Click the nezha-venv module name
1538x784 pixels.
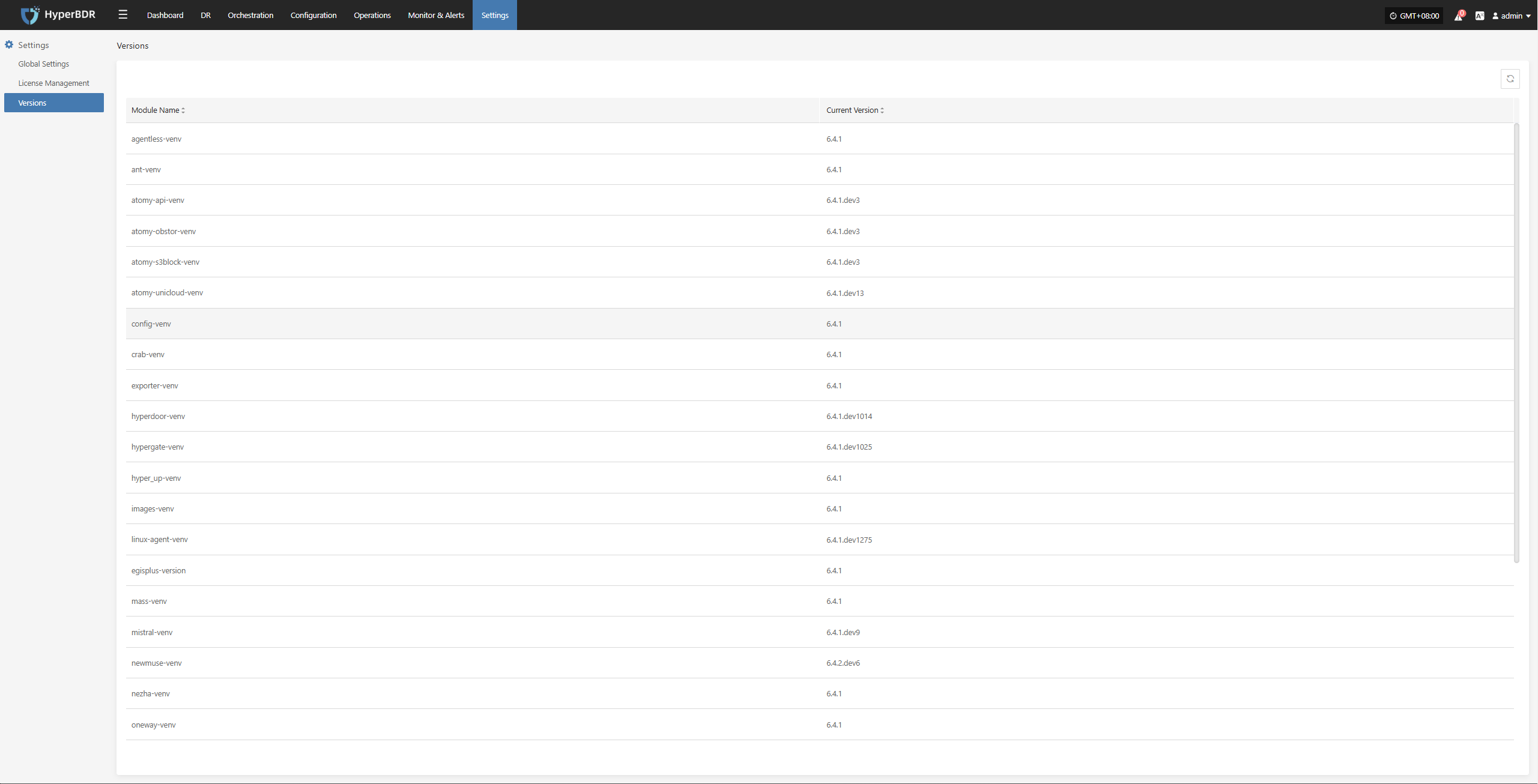click(x=151, y=693)
